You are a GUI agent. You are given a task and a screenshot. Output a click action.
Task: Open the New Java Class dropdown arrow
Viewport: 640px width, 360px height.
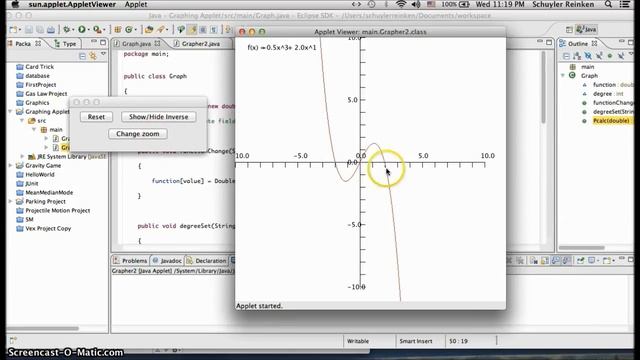click(x=136, y=30)
